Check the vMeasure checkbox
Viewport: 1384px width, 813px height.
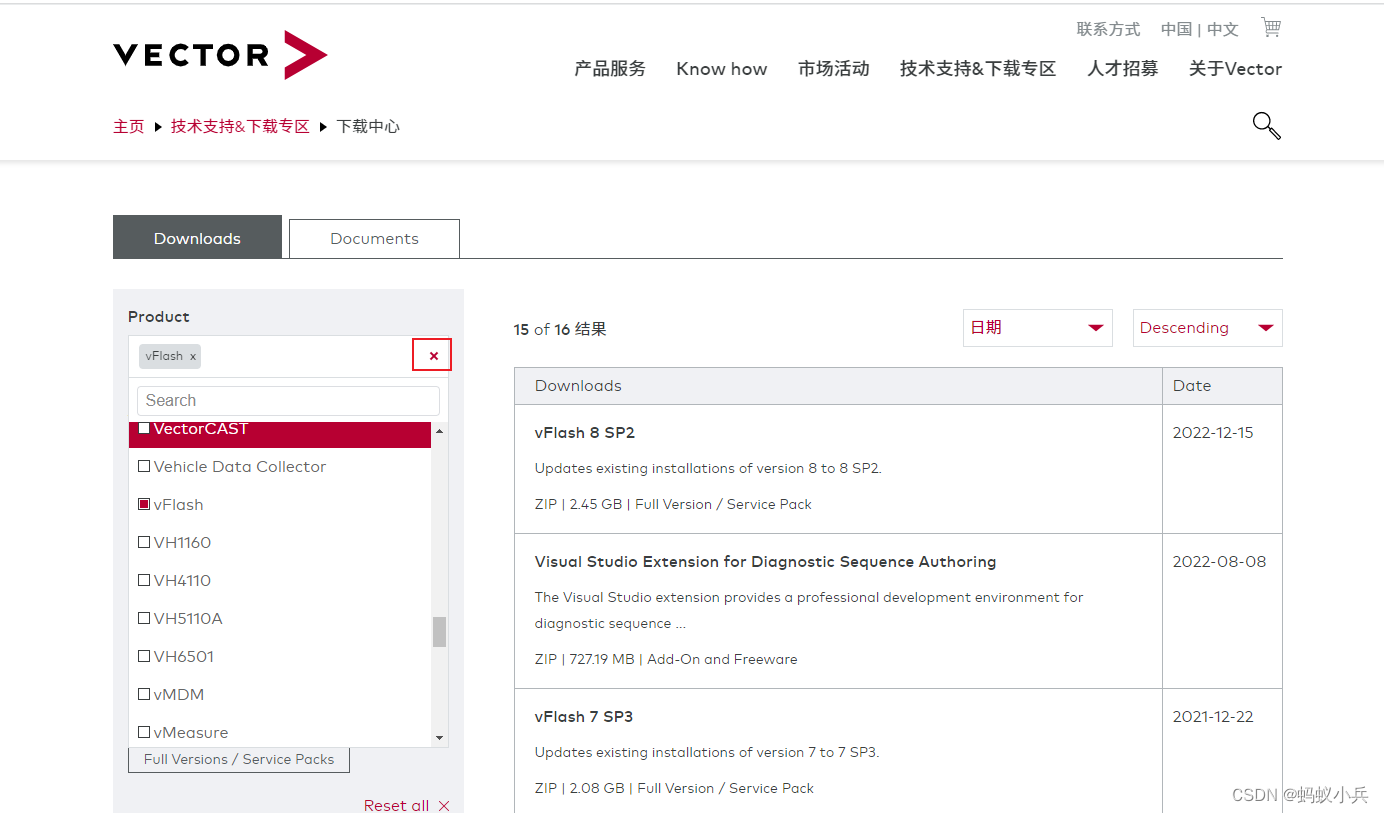point(144,732)
